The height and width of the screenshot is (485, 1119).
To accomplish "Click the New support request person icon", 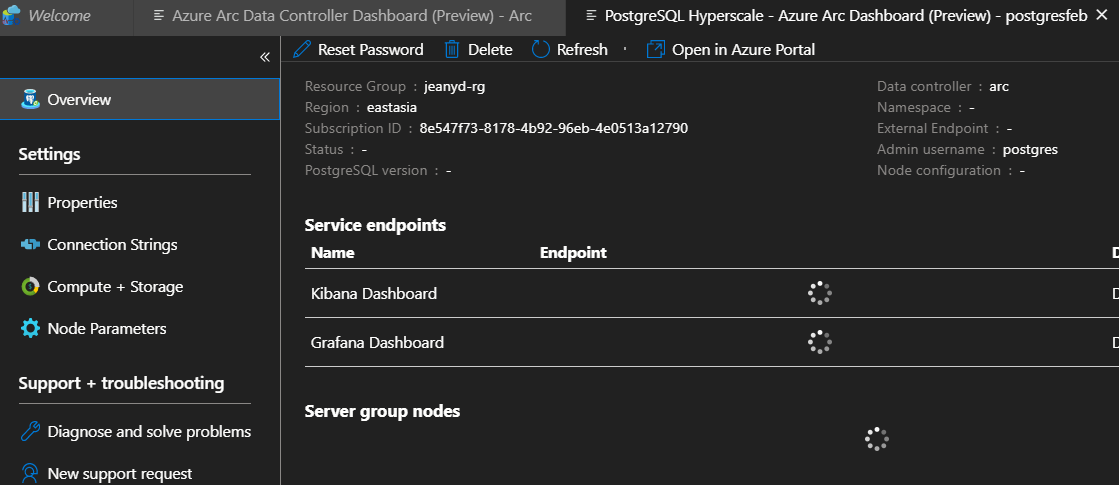I will 30,474.
